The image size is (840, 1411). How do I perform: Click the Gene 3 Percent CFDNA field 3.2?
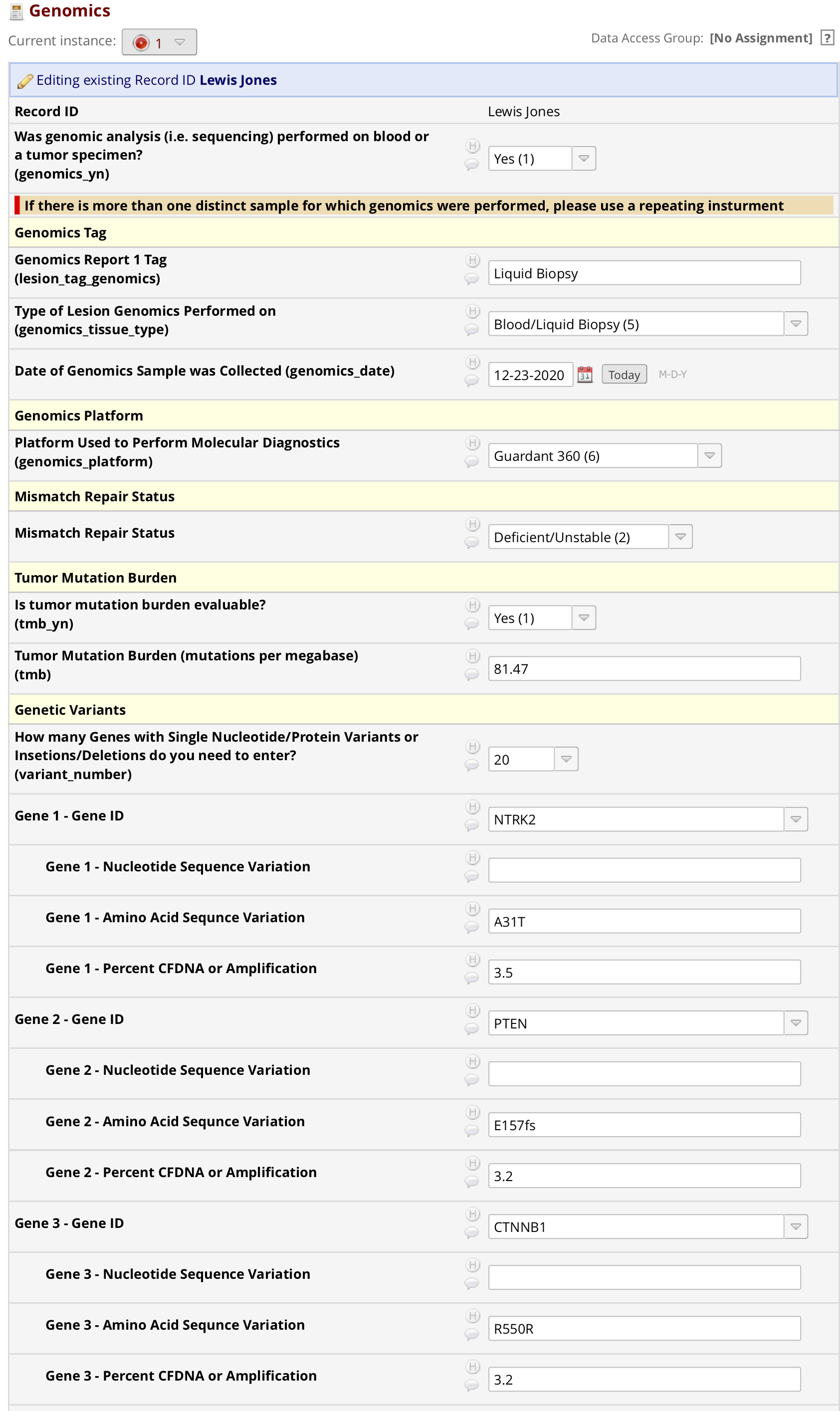[644, 1379]
